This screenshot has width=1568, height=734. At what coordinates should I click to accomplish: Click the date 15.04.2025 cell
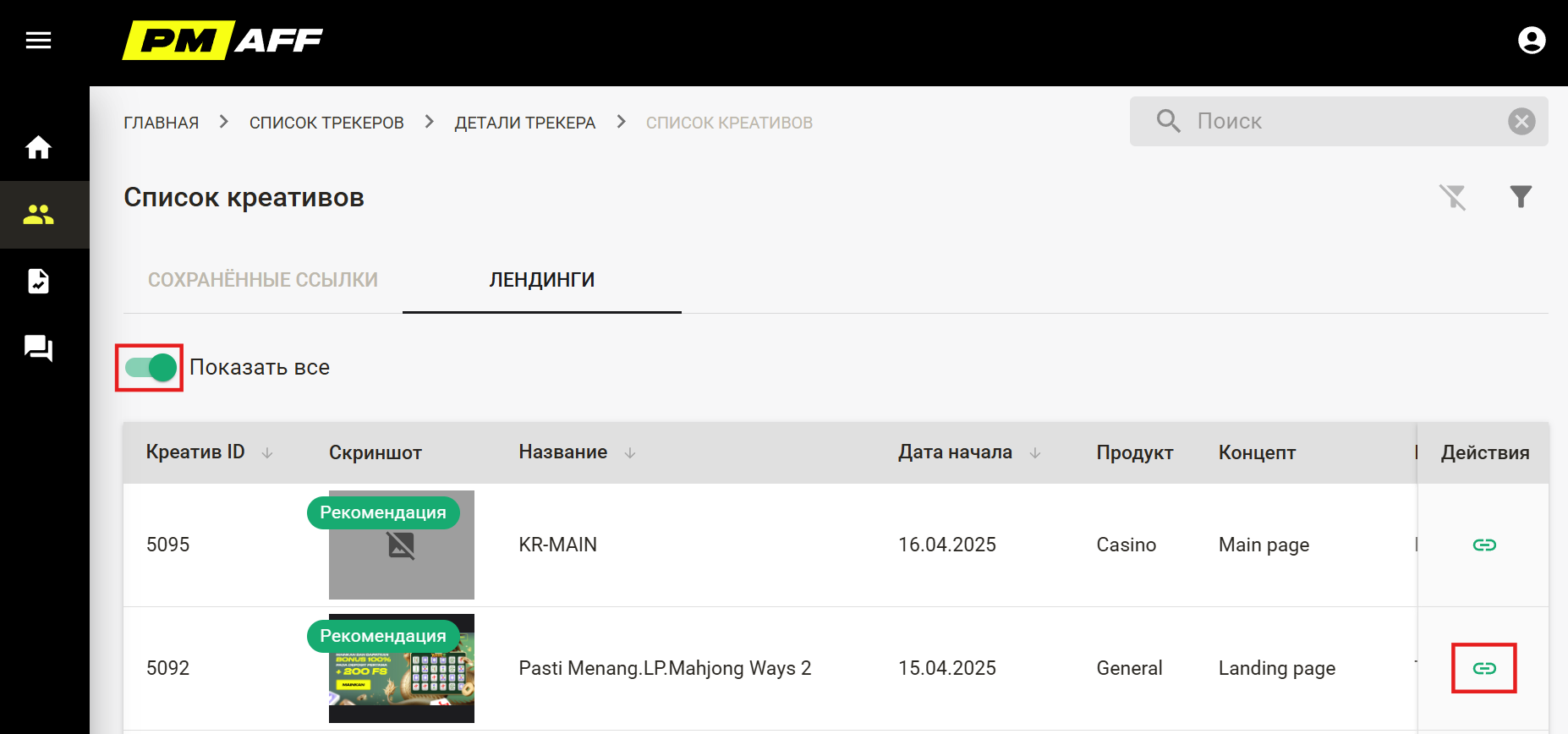947,668
